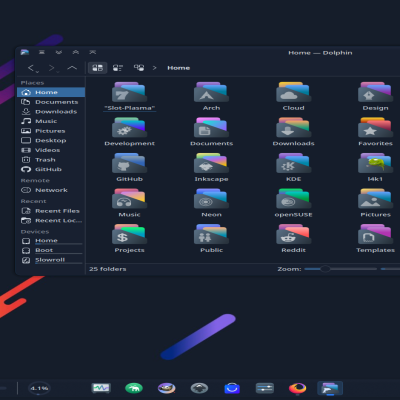
Task: Go back using the back arrow
Action: click(31, 68)
